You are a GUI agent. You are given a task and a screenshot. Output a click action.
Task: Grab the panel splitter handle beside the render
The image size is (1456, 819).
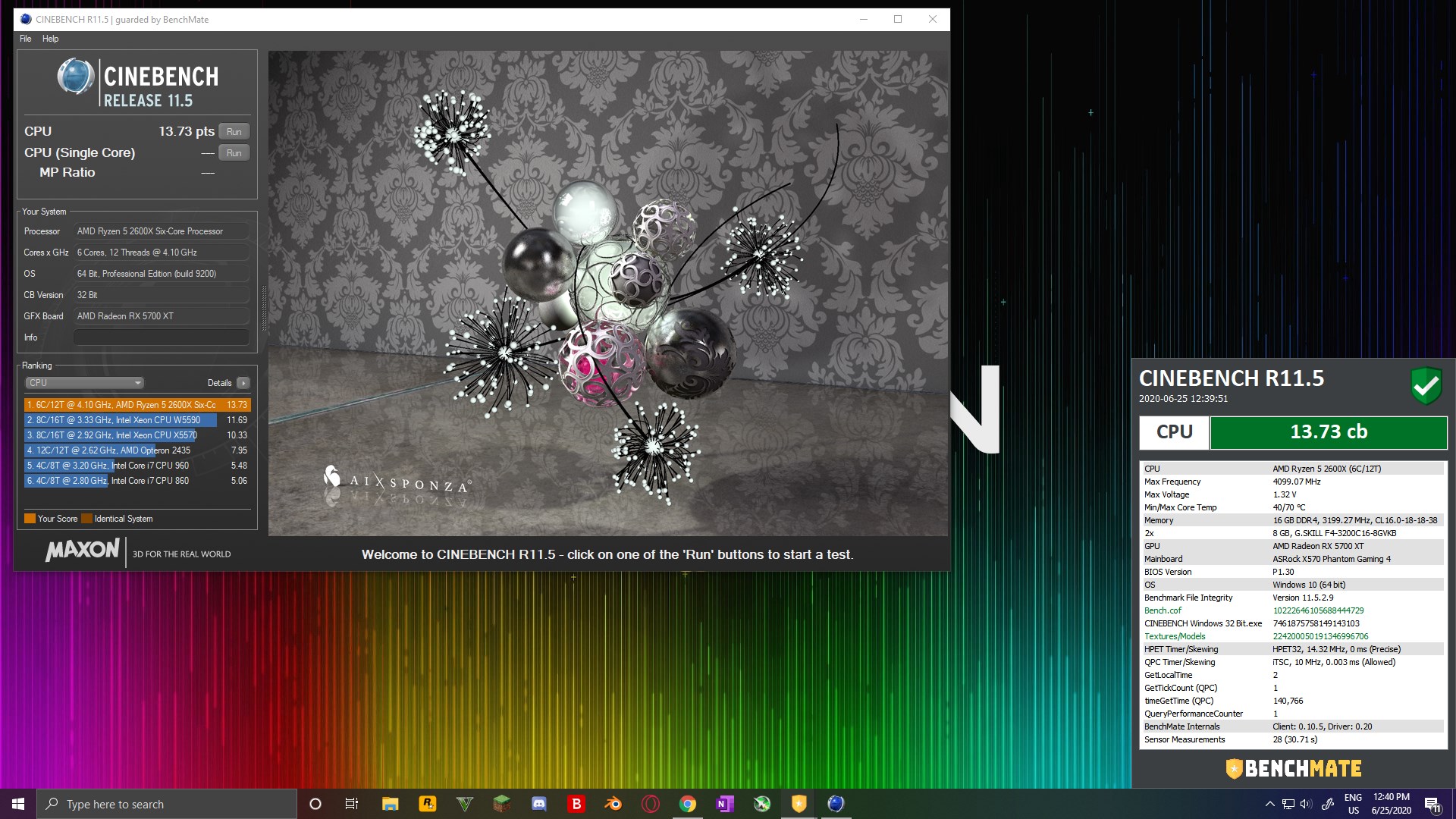point(264,308)
